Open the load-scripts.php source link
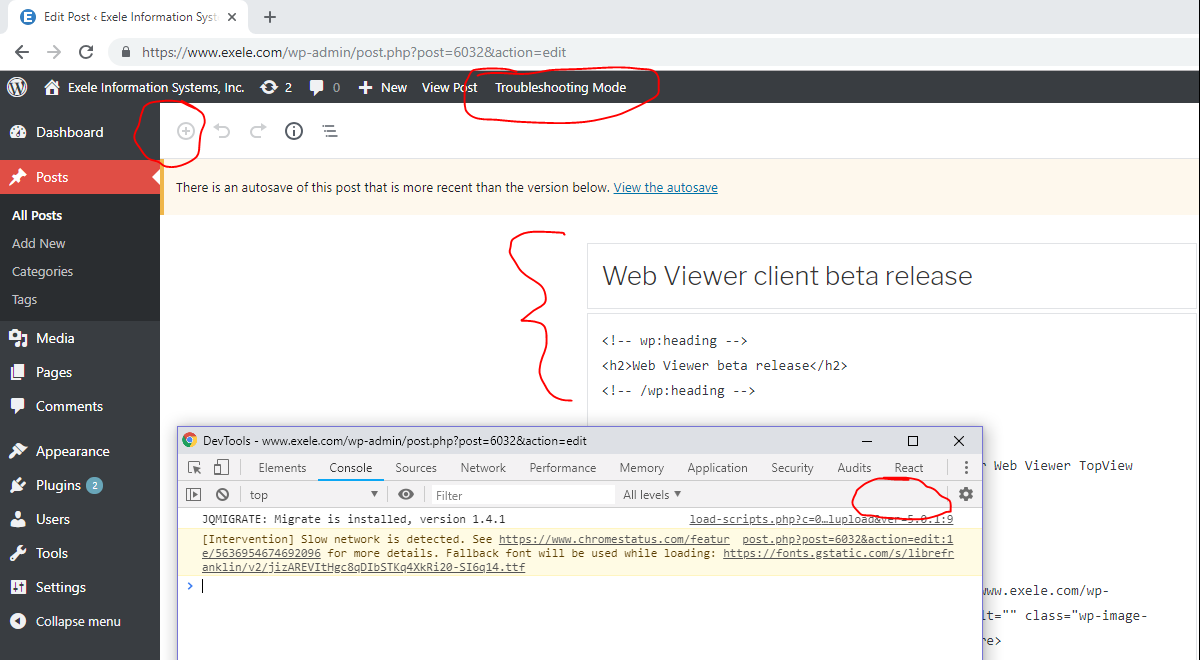 (821, 519)
